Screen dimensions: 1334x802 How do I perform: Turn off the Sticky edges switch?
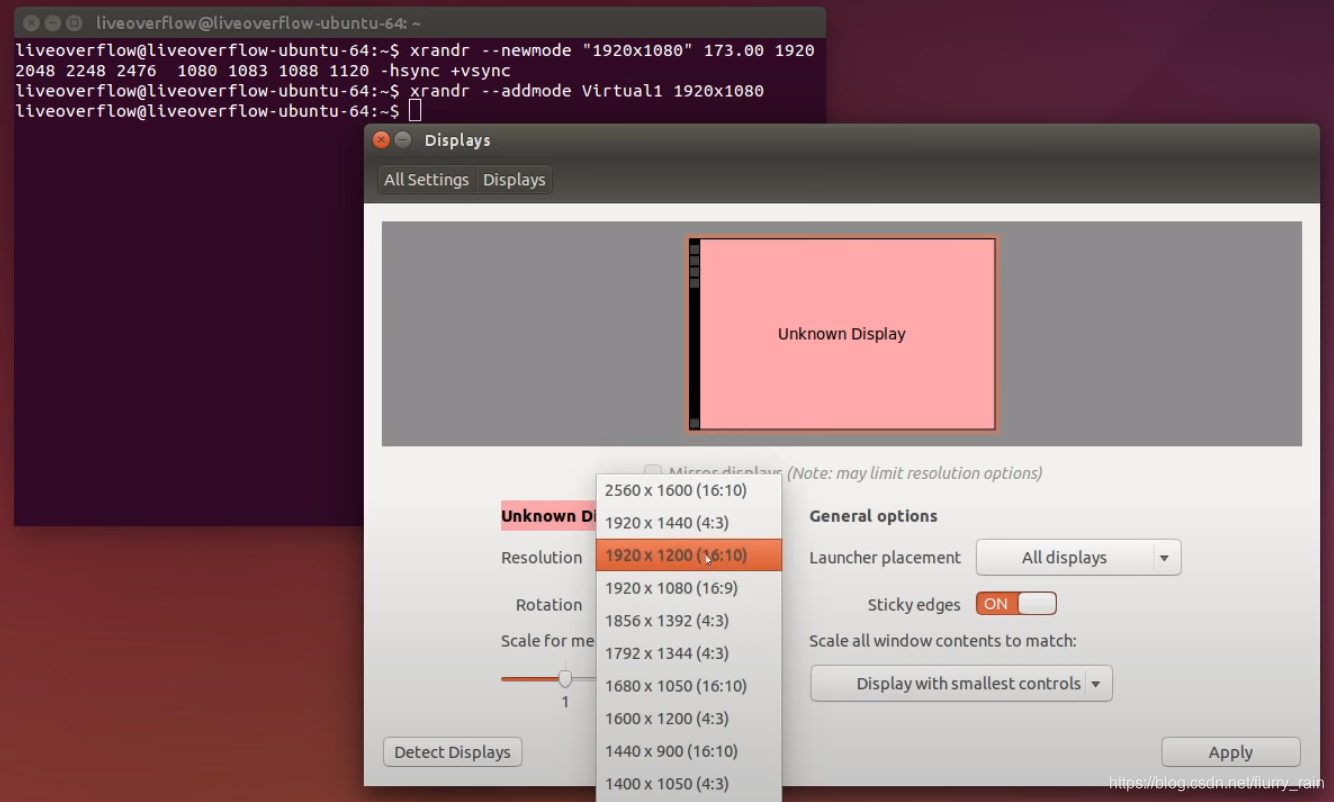(x=1016, y=604)
